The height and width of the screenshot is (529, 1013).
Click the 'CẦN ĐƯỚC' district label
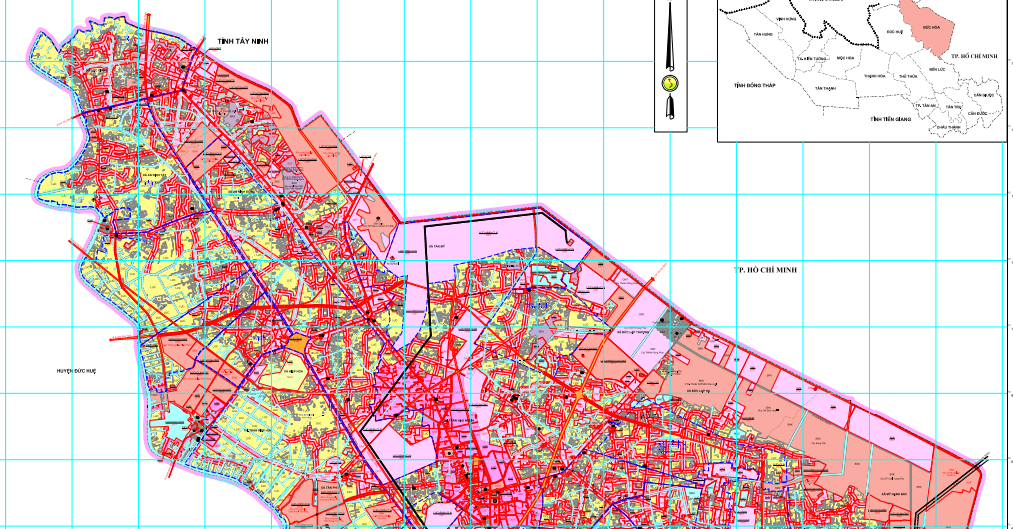coord(977,113)
